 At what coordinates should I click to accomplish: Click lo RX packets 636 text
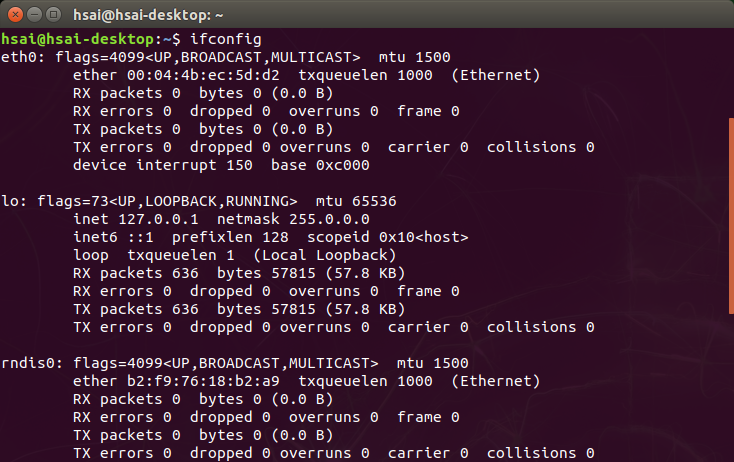(136, 273)
